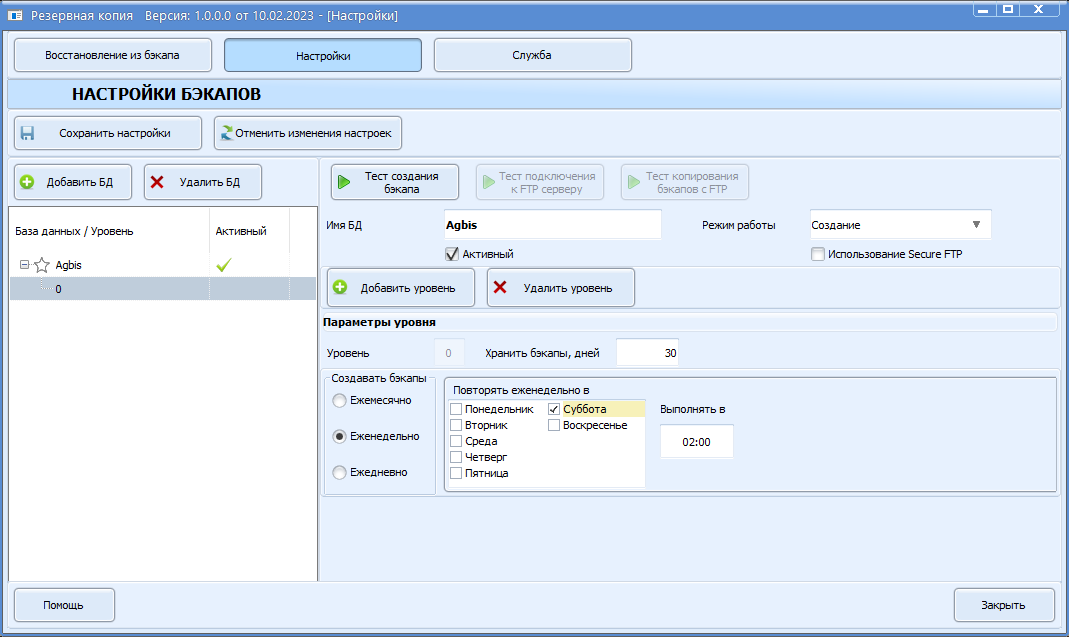Click the cancel settings changes refresh icon
The image size is (1069, 637).
[x=227, y=133]
